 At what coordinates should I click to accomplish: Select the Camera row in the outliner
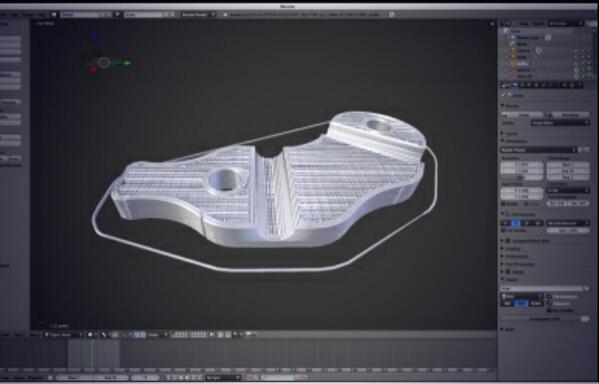(523, 50)
